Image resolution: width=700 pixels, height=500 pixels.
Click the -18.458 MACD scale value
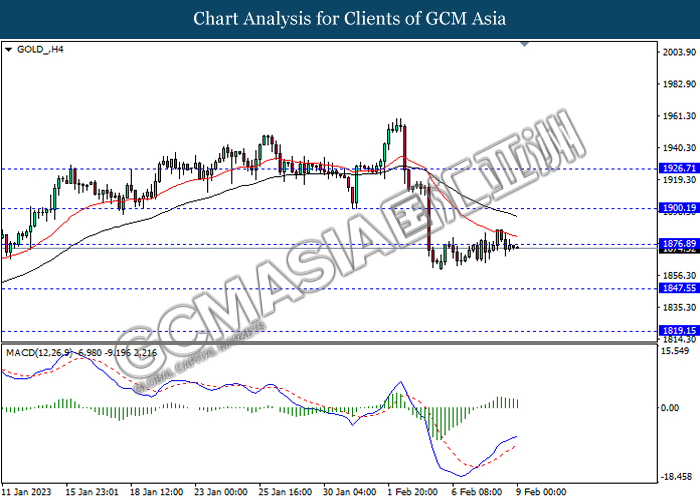676,477
